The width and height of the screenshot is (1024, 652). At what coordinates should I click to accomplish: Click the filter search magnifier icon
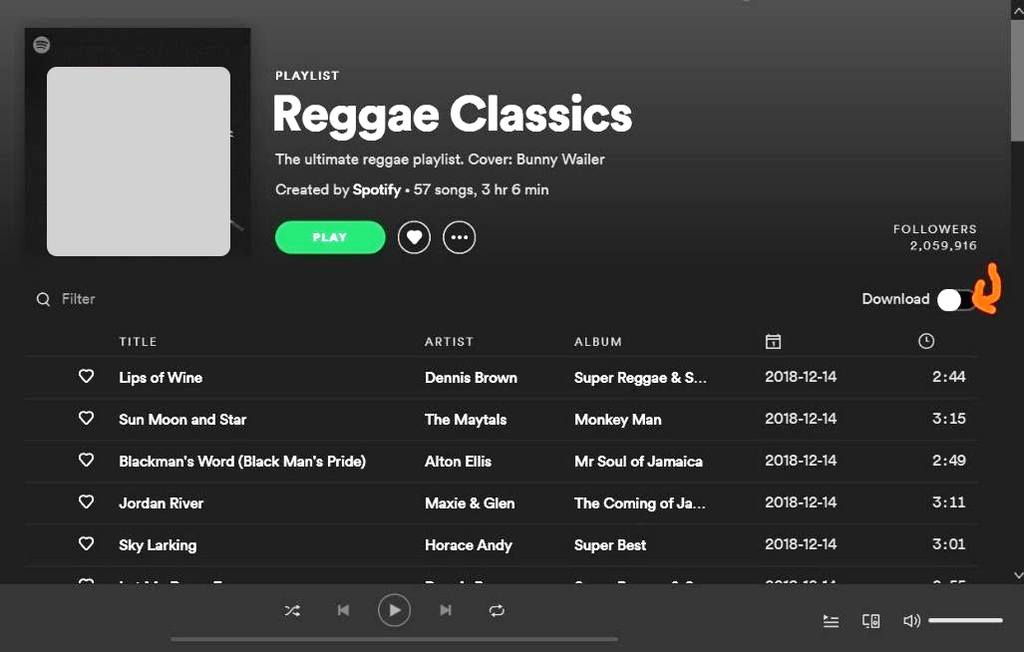coord(43,299)
